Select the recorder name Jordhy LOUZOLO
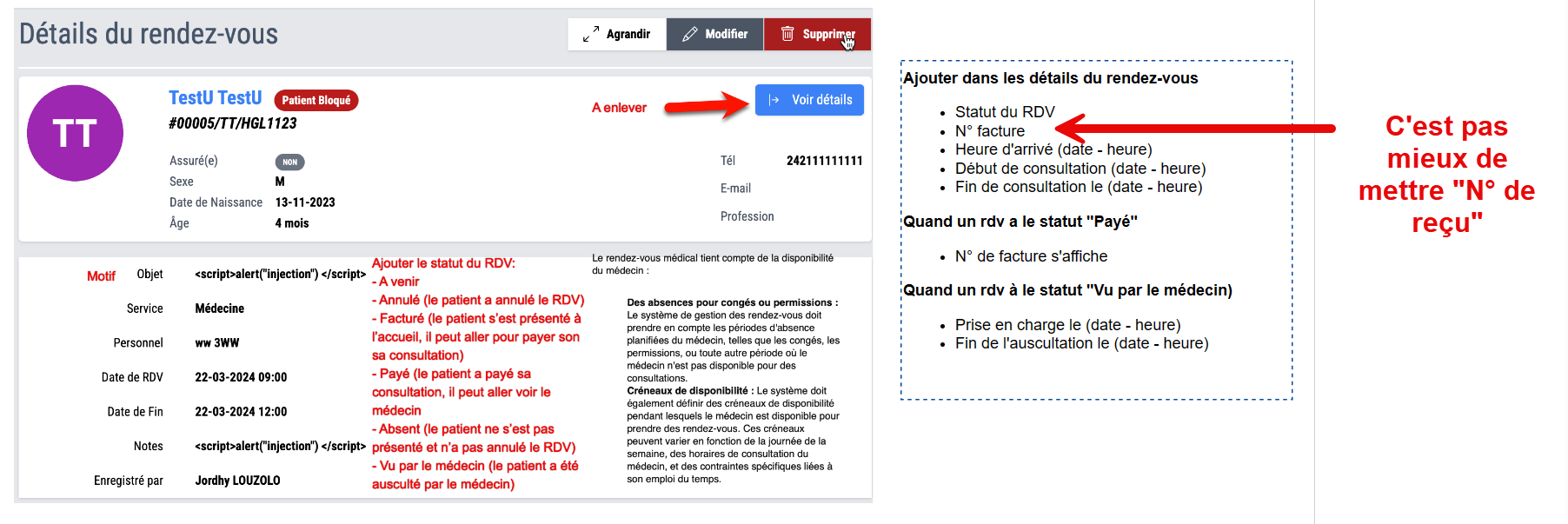Screen dimensions: 1568x524 237,481
